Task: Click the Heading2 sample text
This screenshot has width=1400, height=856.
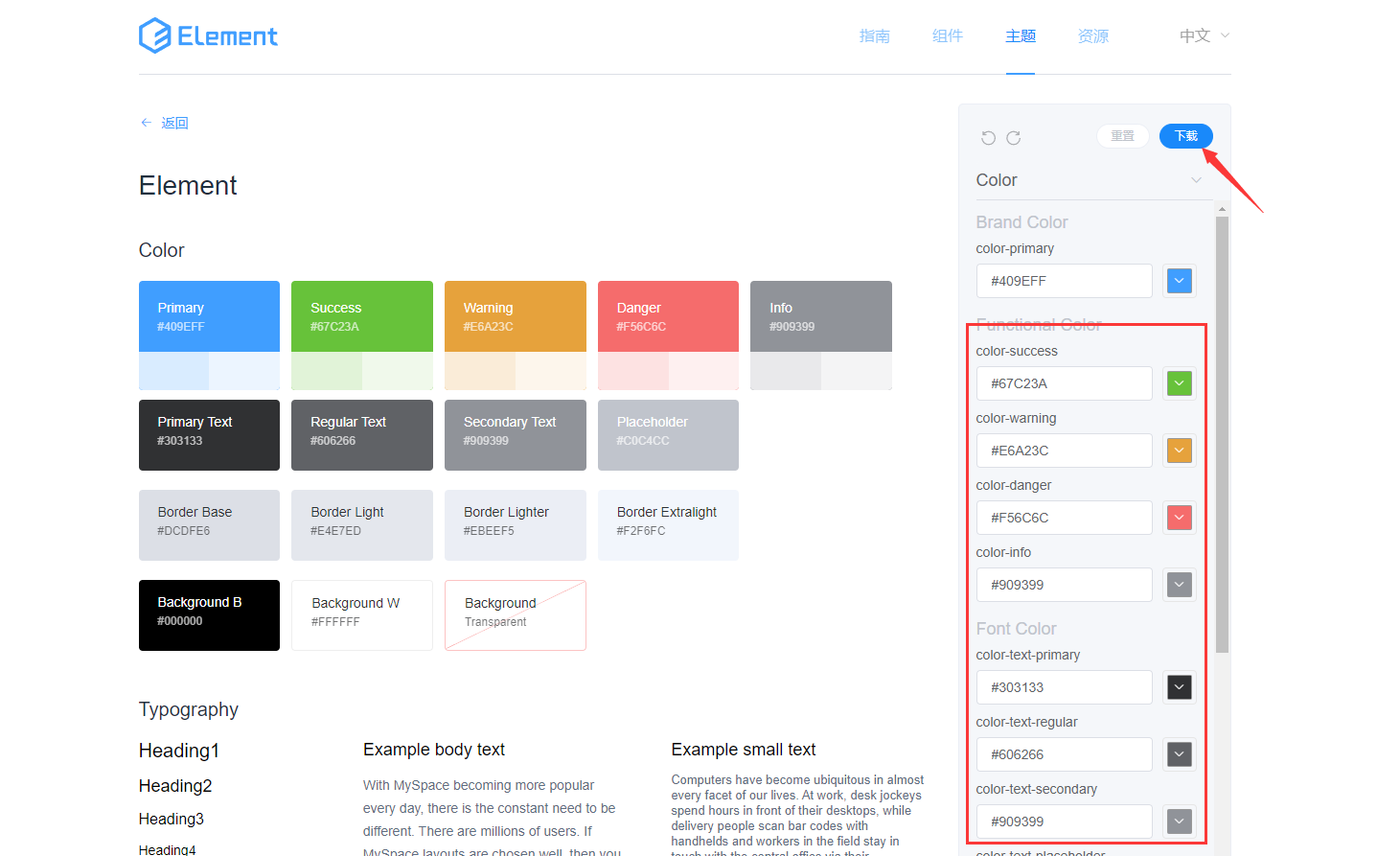Action: tap(175, 786)
